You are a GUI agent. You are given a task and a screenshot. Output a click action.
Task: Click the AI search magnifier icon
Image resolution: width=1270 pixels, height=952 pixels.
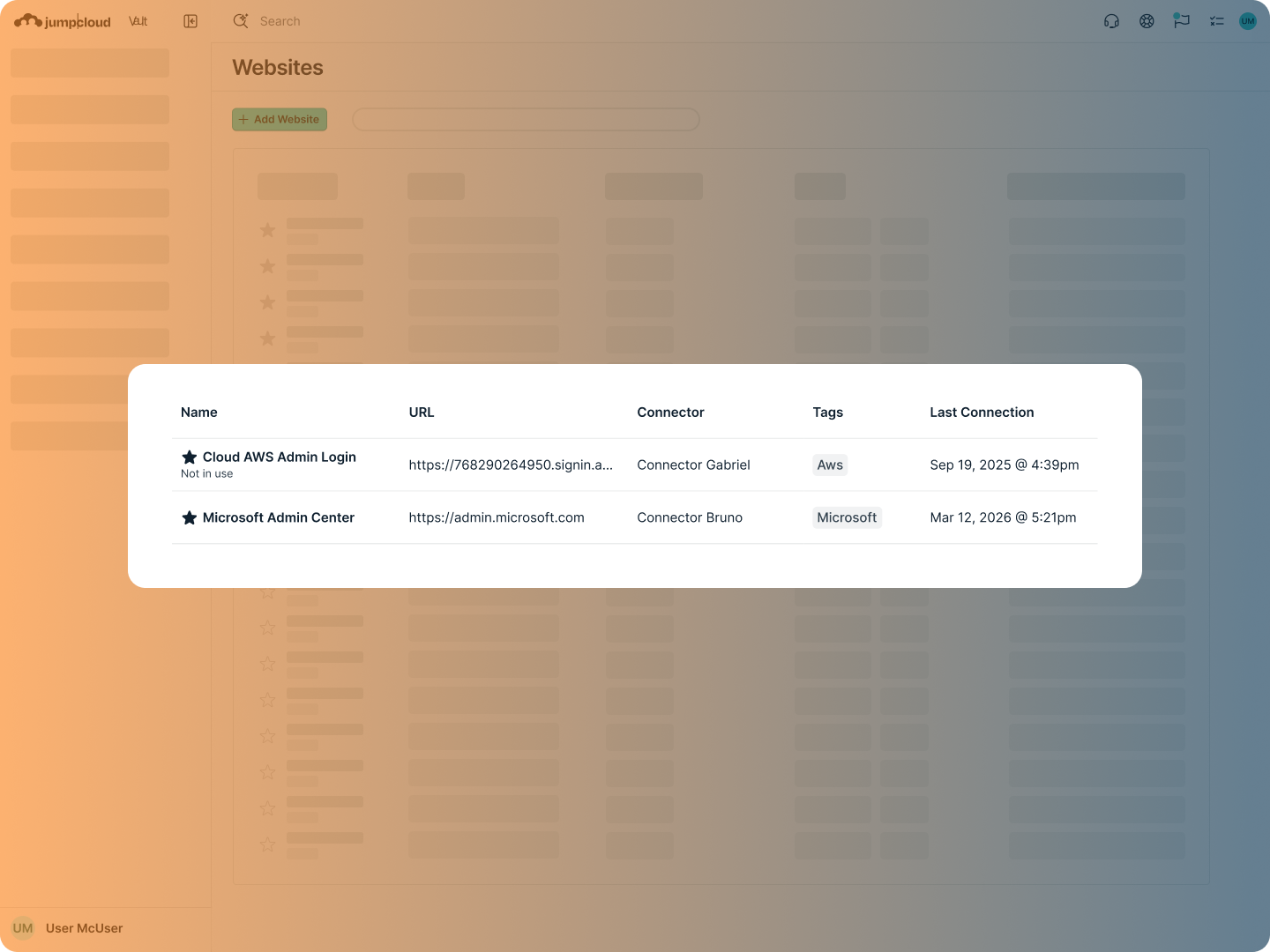[x=241, y=21]
